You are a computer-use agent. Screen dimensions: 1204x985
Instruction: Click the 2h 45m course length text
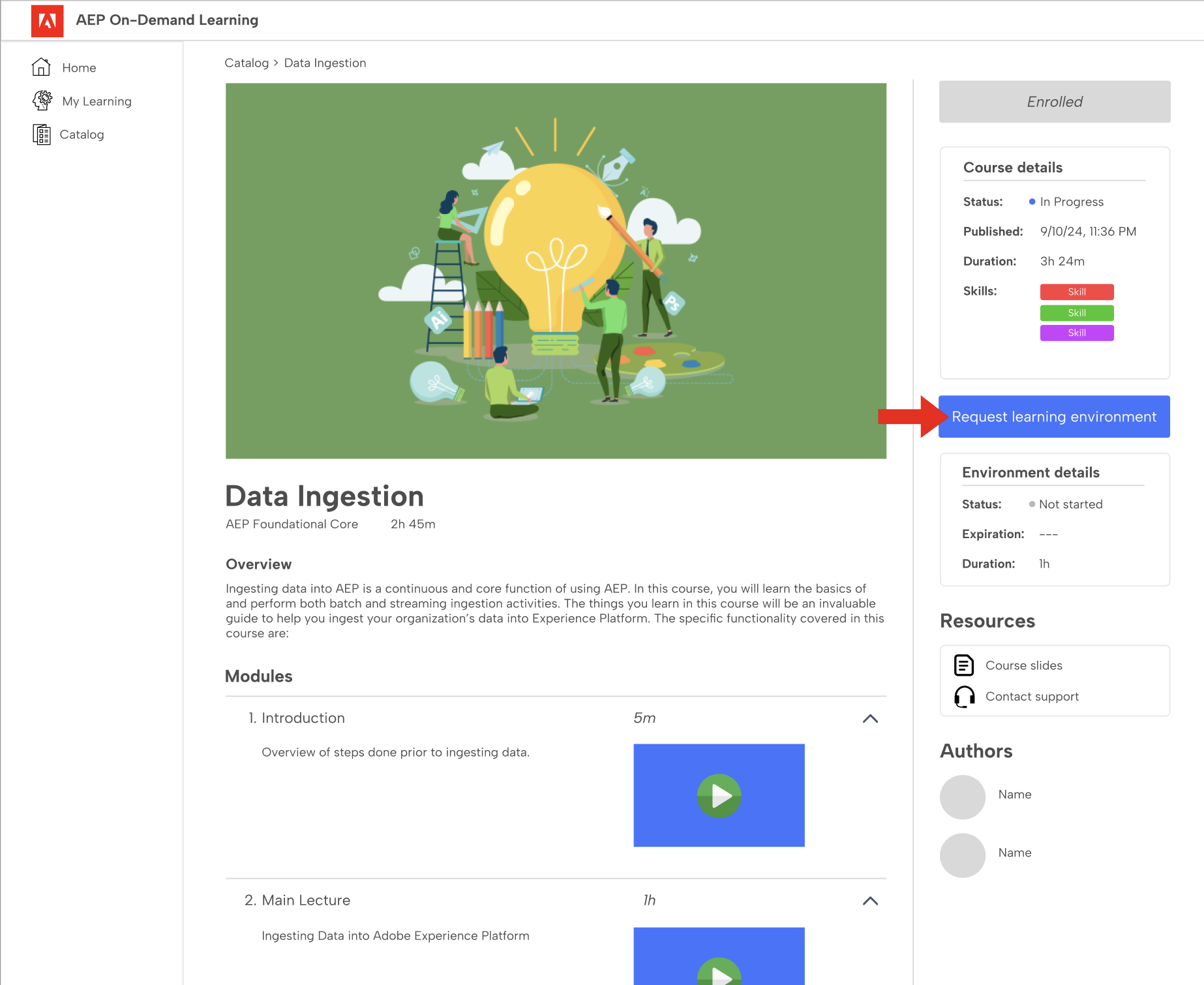coord(413,524)
